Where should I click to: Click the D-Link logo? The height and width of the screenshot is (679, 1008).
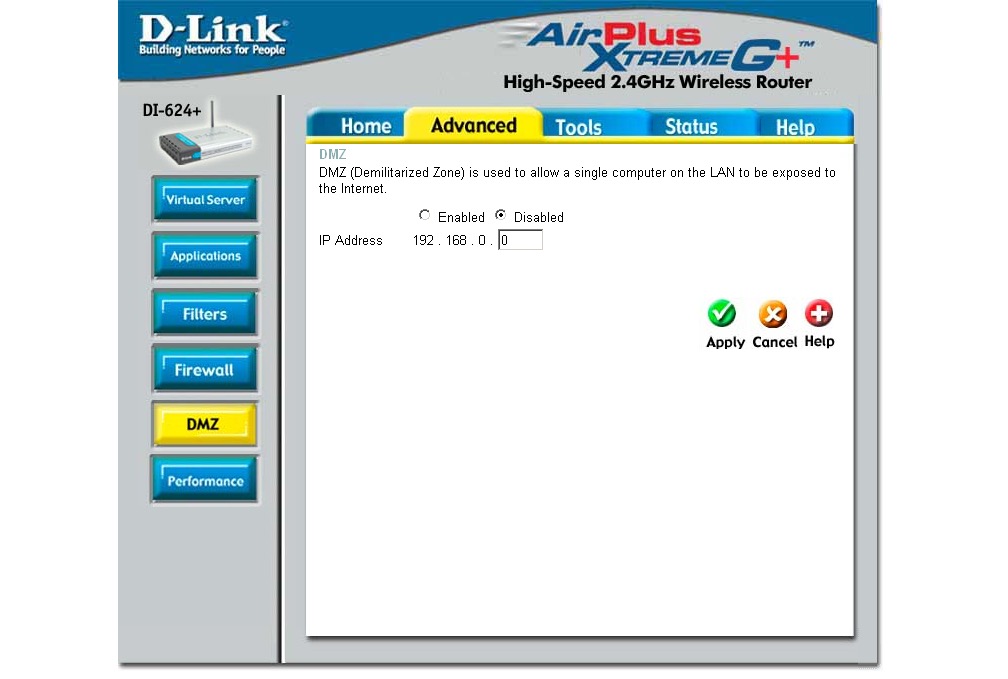tap(213, 35)
